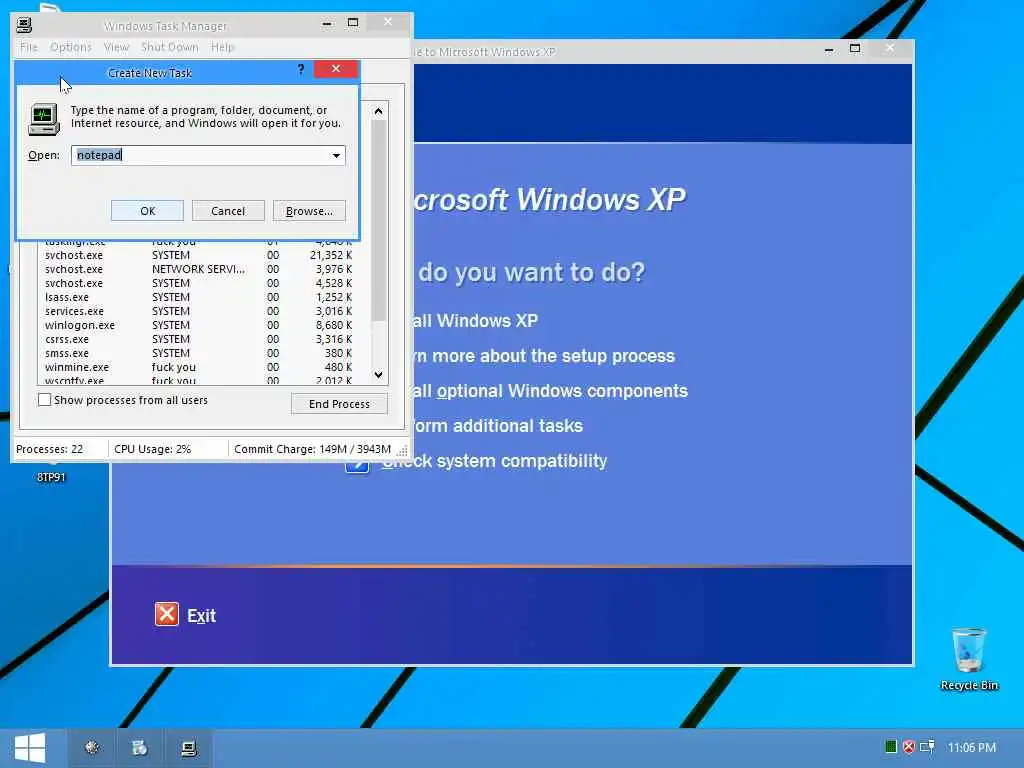1024x768 pixels.
Task: Maximize the Windows XP setup window
Action: [x=855, y=48]
